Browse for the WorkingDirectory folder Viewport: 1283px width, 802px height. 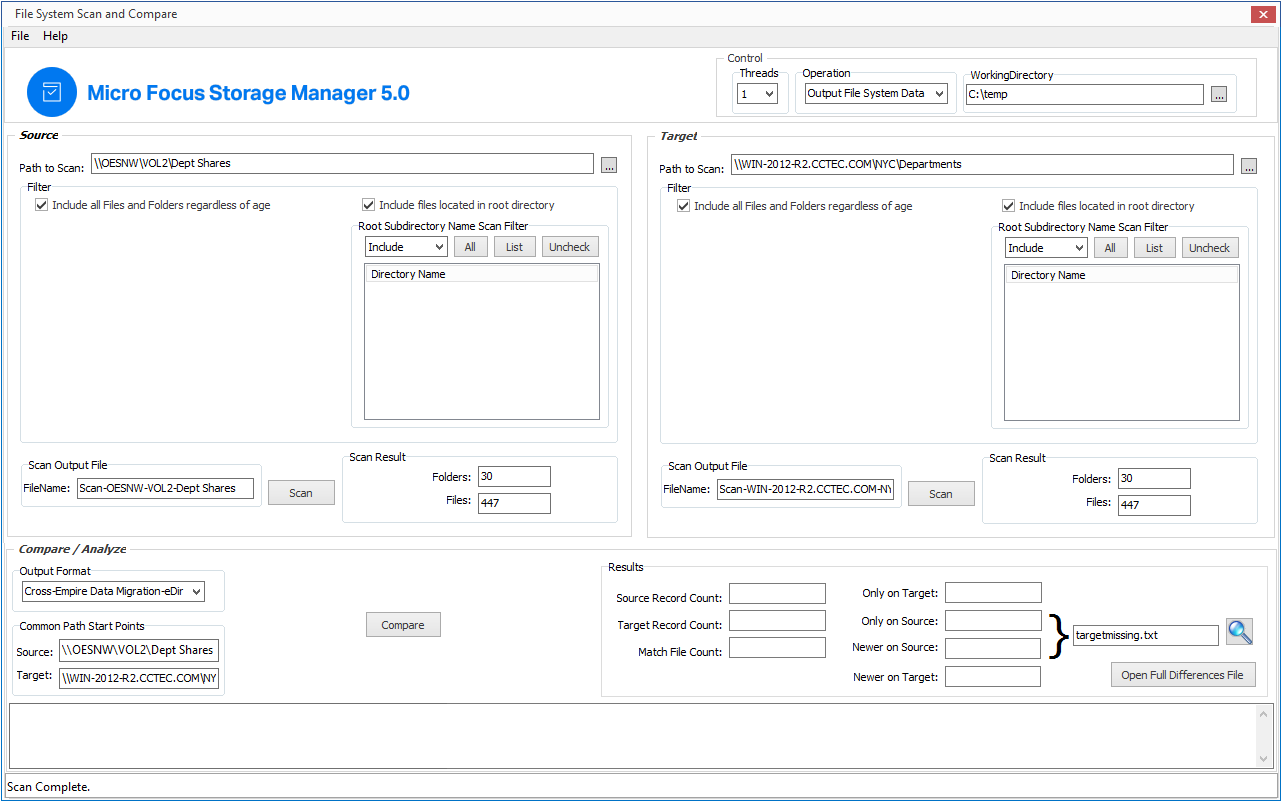[1218, 95]
